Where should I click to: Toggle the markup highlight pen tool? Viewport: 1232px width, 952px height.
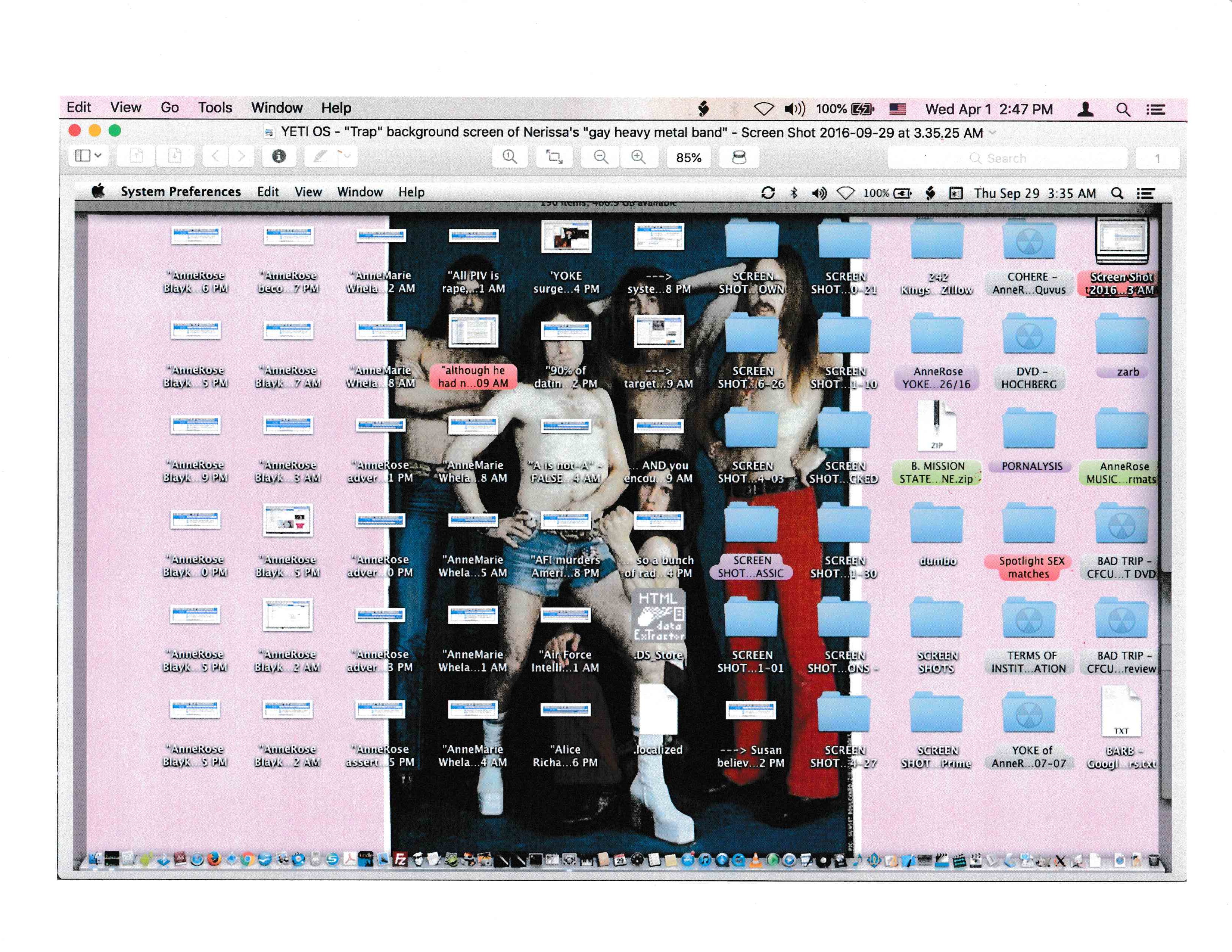point(320,156)
